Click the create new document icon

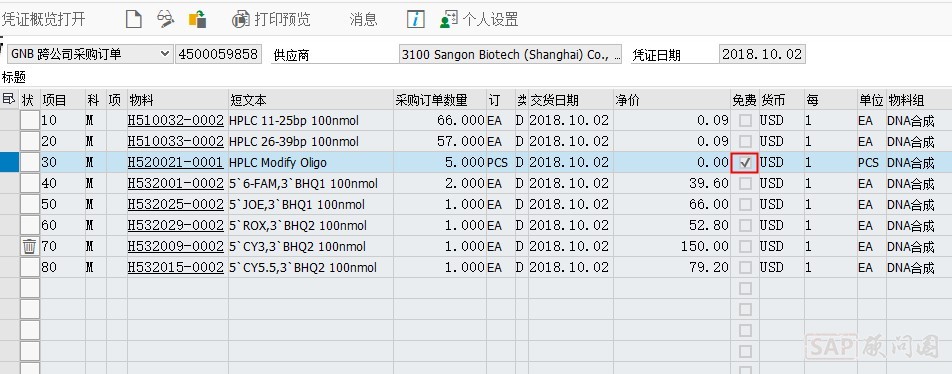point(134,19)
